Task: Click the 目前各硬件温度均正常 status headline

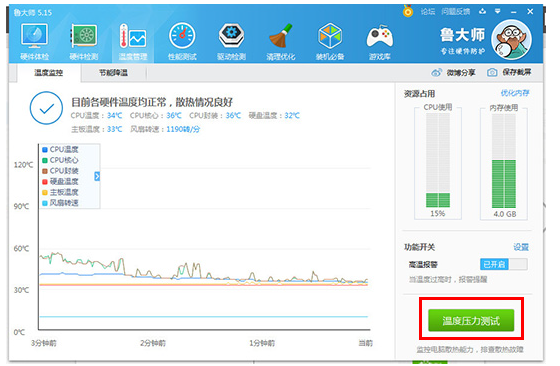Action: coord(152,102)
